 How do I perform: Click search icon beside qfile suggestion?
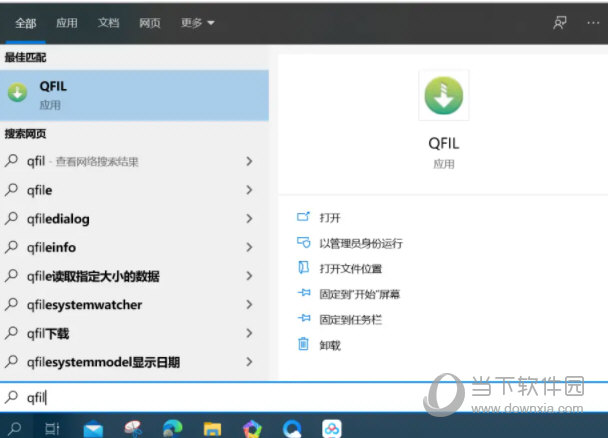[x=12, y=190]
